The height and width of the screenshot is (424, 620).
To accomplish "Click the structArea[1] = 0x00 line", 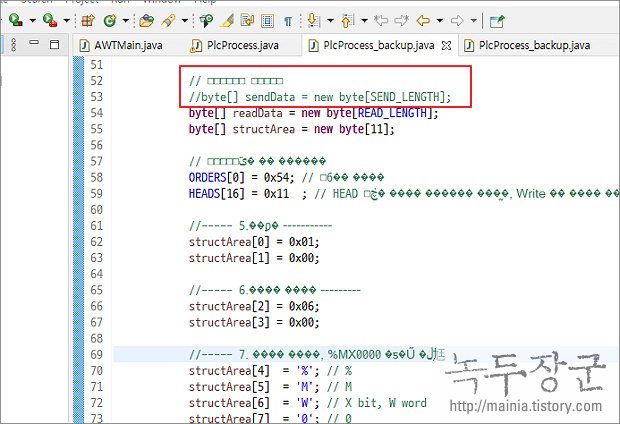I will [254, 258].
